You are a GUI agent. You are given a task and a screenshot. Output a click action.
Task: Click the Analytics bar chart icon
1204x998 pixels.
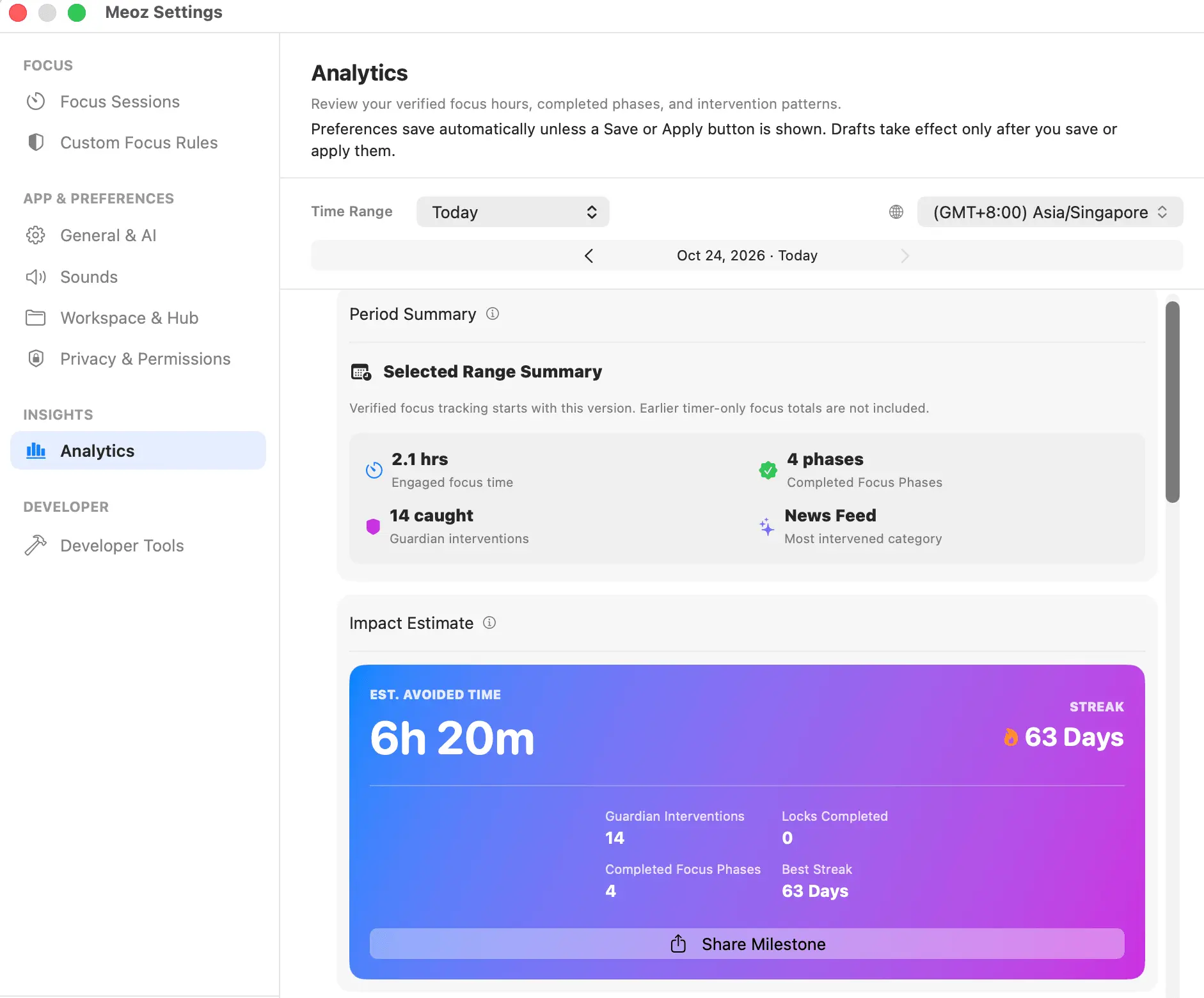(x=36, y=451)
